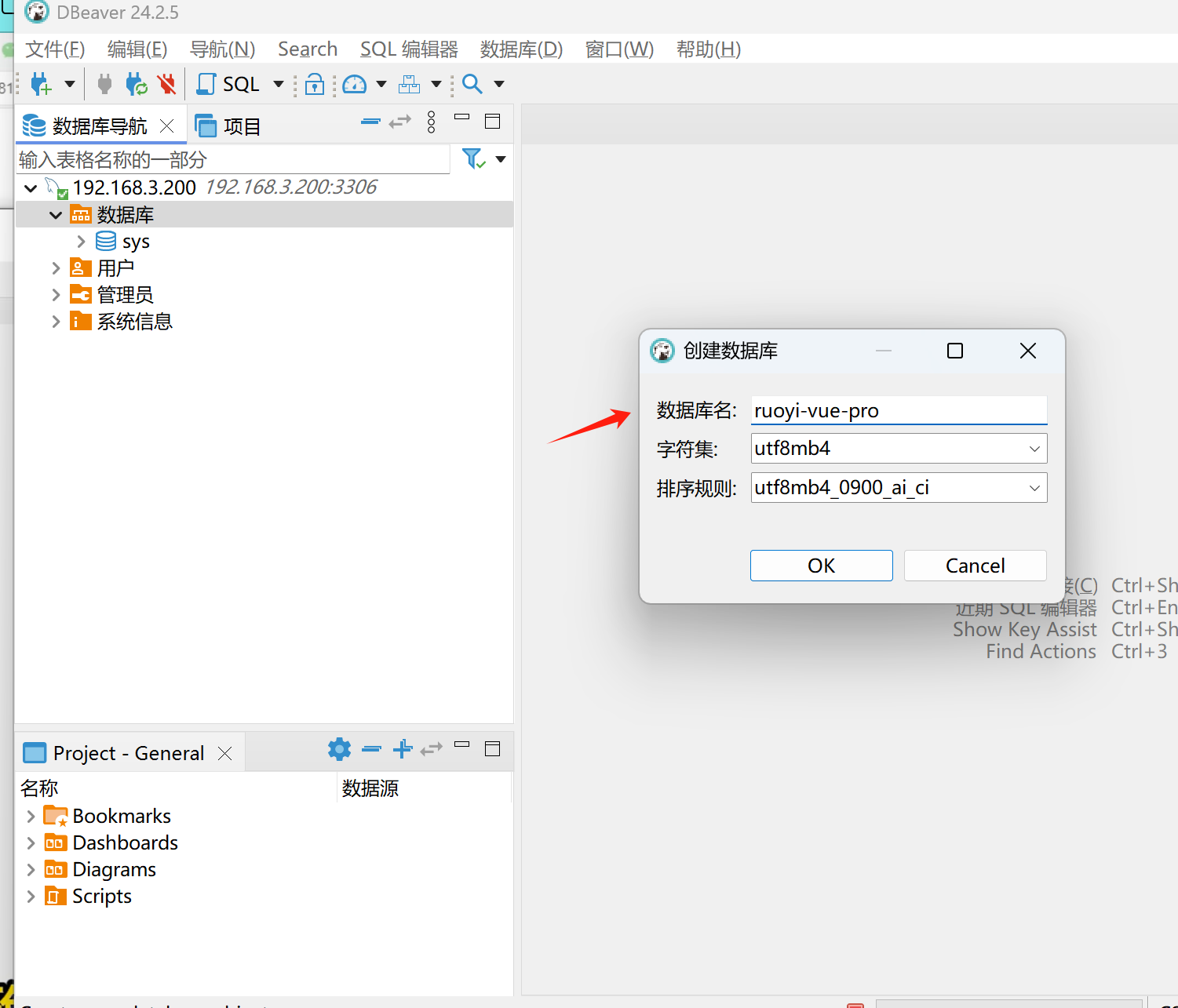
Task: Click the New Database Connection plug icon
Action: click(40, 84)
